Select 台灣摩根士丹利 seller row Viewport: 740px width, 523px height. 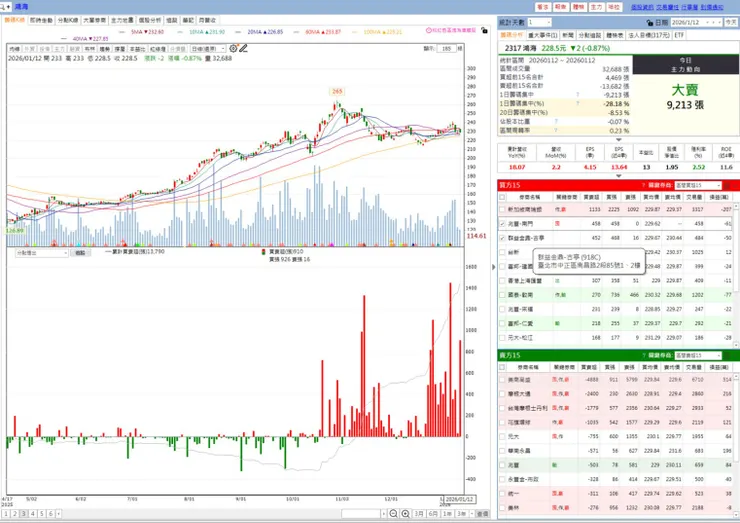point(616,407)
